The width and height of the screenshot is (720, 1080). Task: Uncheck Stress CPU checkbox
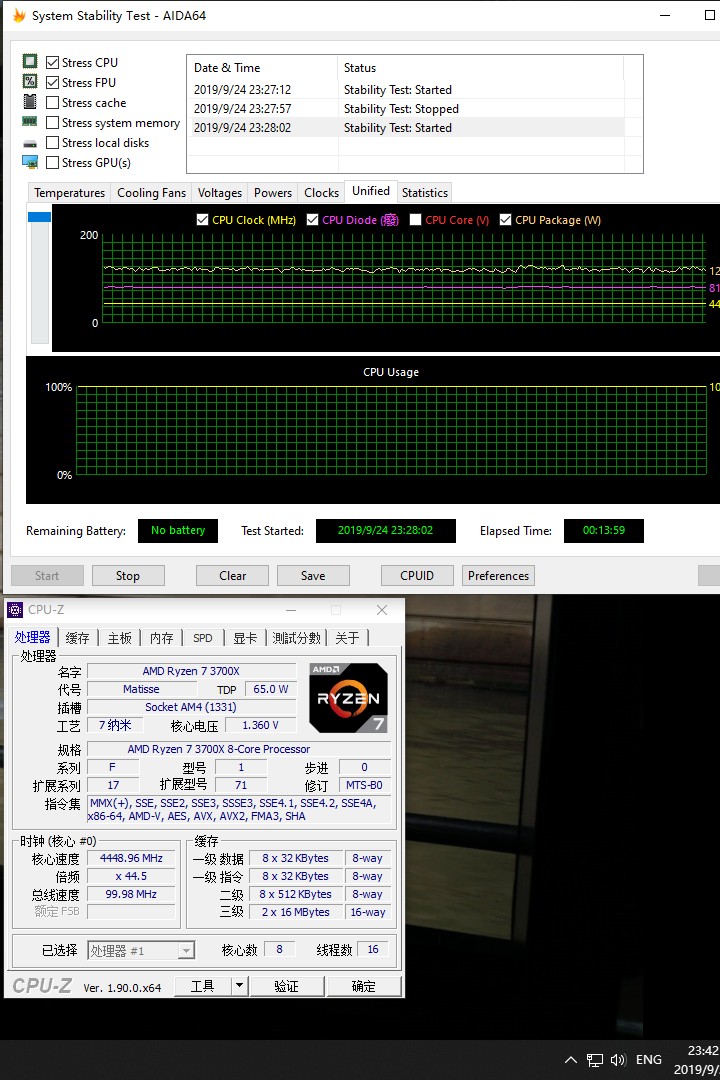[x=52, y=62]
